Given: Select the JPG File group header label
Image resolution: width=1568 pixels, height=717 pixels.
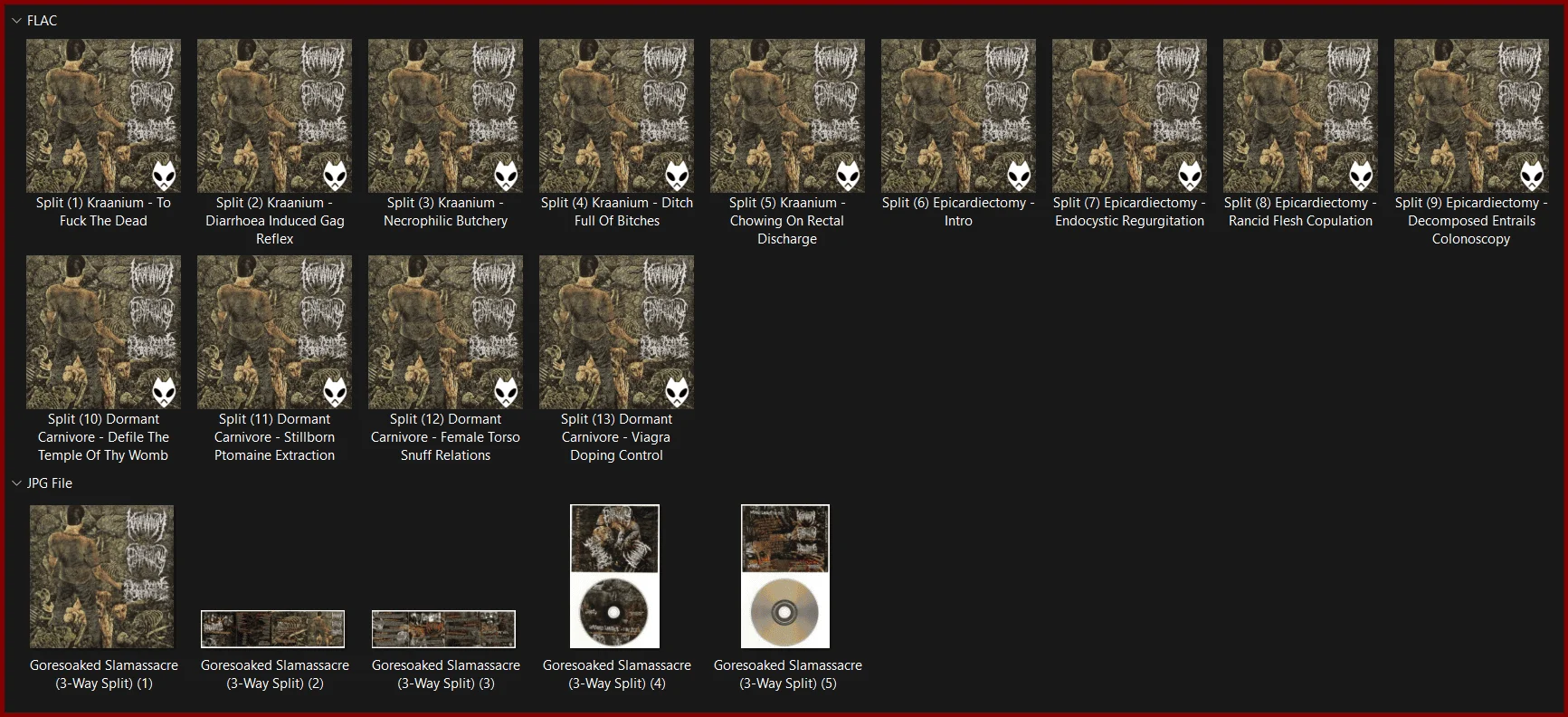Looking at the screenshot, I should pyautogui.click(x=50, y=483).
